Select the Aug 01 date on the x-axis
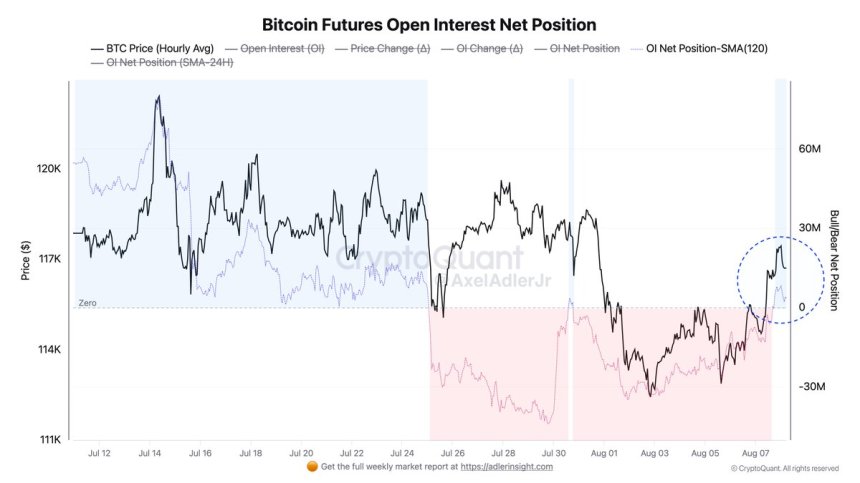This screenshot has width=860, height=483. click(x=602, y=453)
